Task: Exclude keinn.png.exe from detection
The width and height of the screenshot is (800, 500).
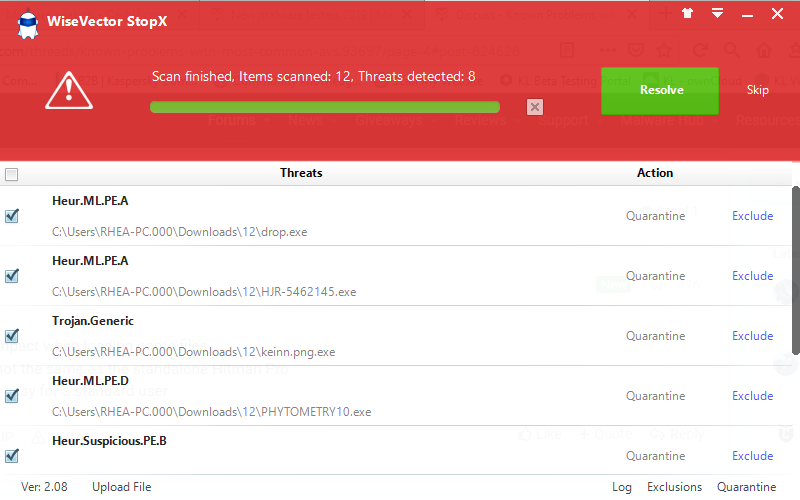Action: point(753,336)
